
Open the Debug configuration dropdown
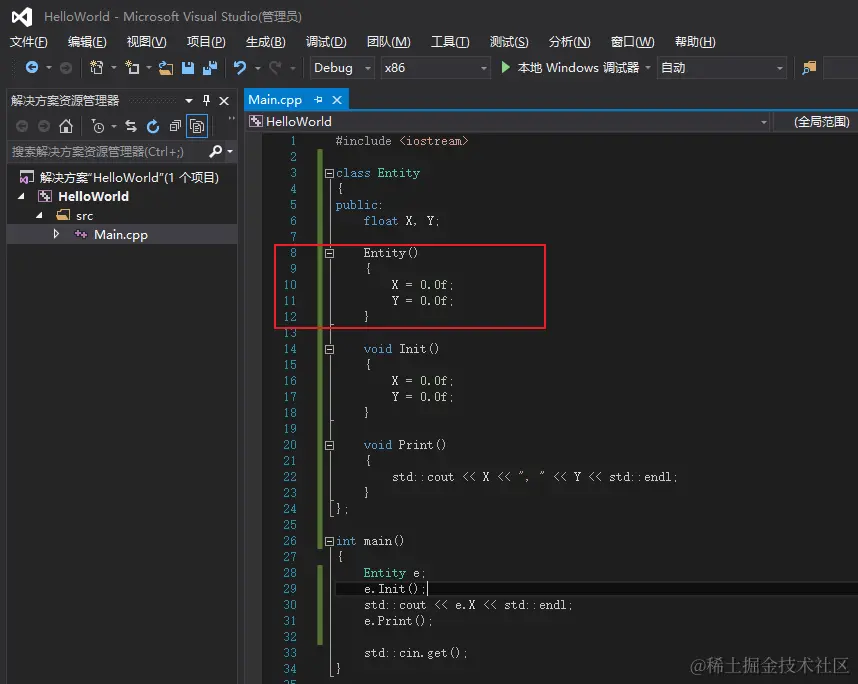342,68
